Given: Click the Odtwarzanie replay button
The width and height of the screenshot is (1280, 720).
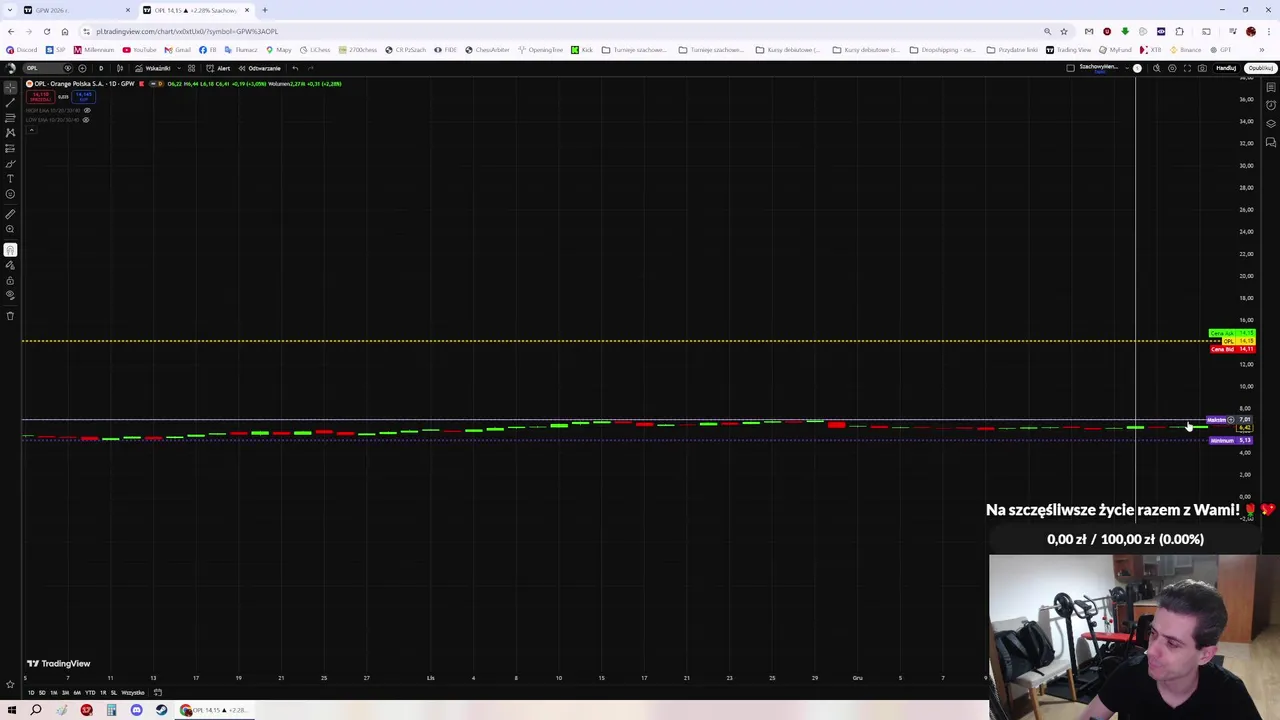Looking at the screenshot, I should click(259, 68).
